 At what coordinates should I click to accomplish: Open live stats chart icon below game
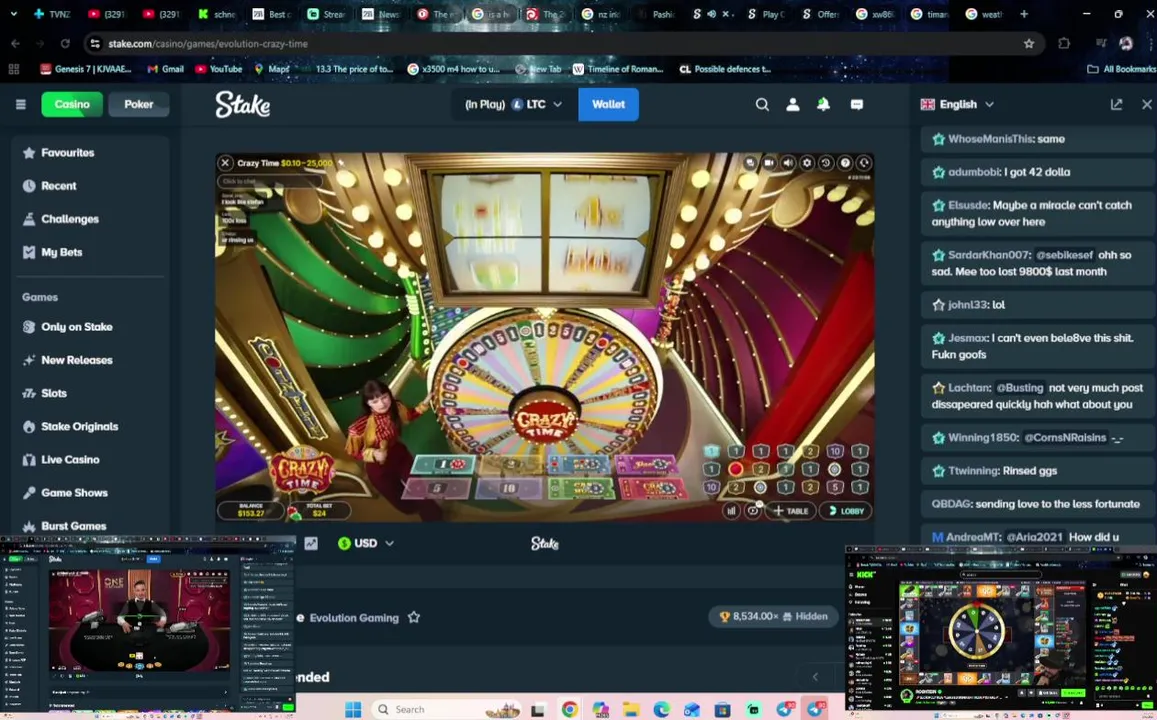click(311, 544)
